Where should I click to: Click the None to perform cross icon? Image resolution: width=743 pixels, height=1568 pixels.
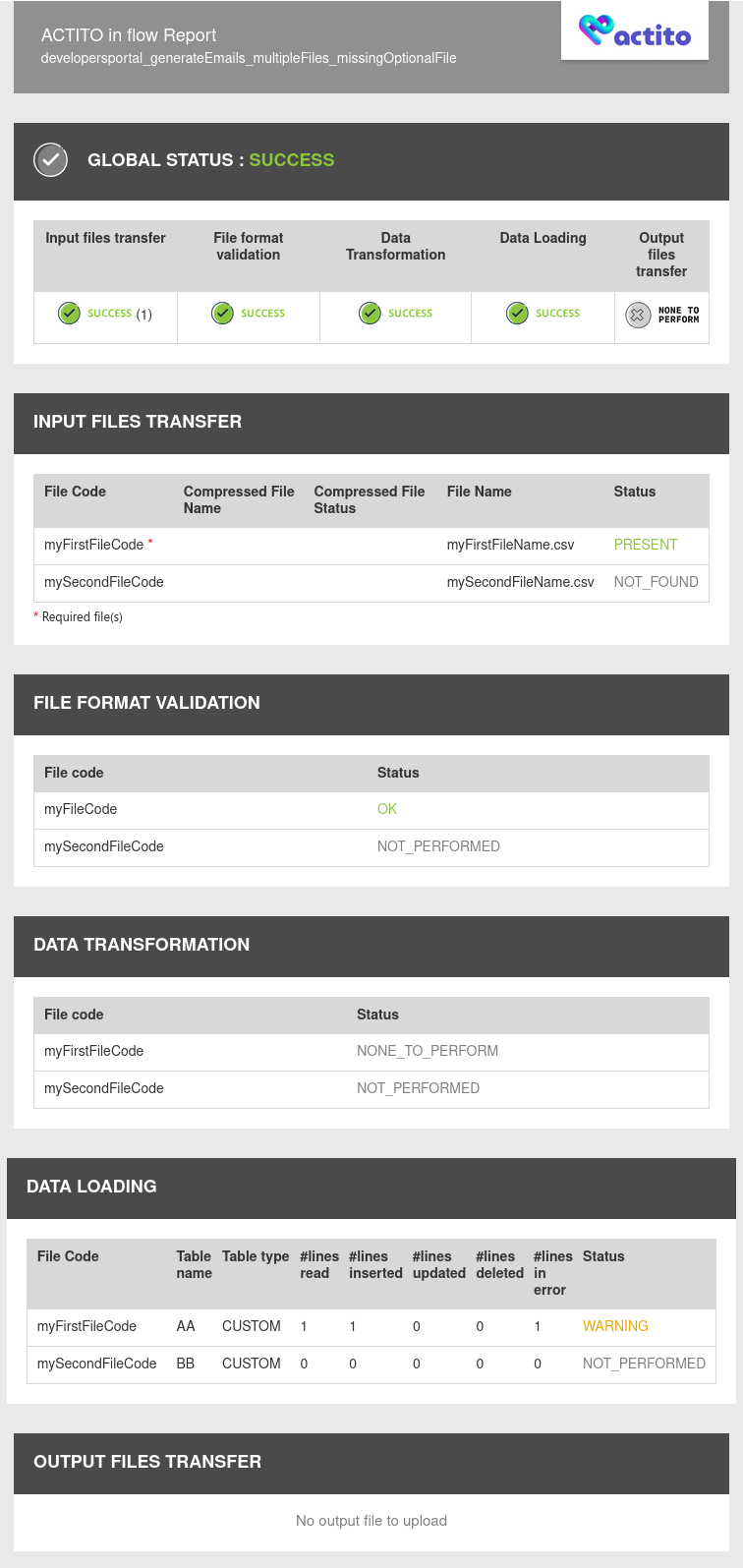(638, 315)
